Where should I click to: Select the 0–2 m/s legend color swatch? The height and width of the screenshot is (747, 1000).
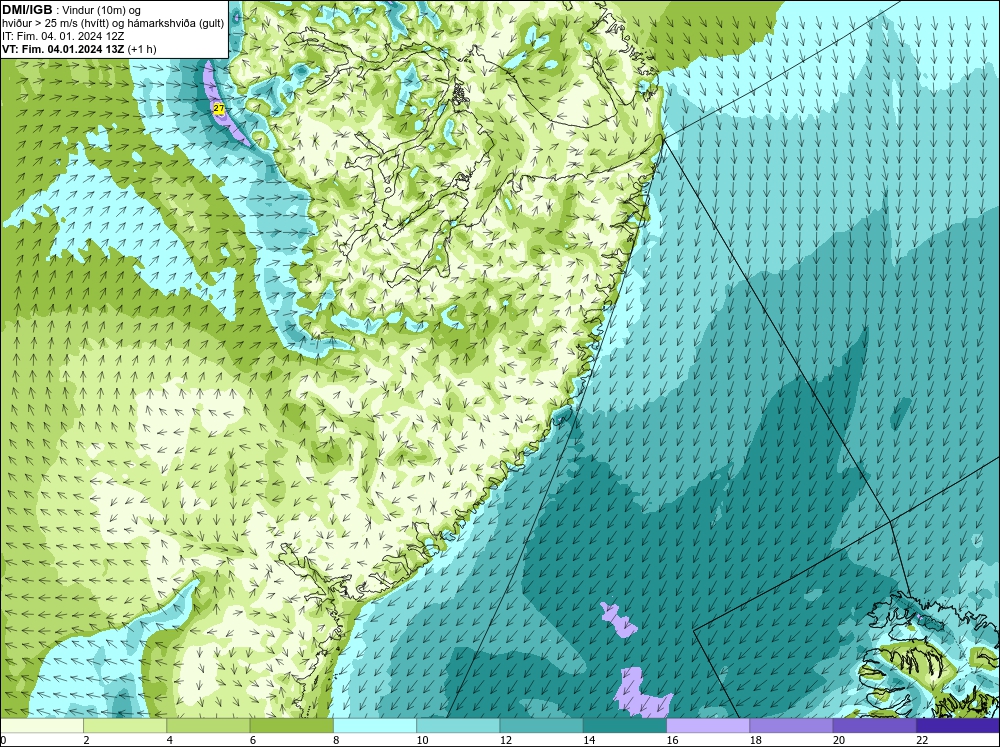click(42, 726)
